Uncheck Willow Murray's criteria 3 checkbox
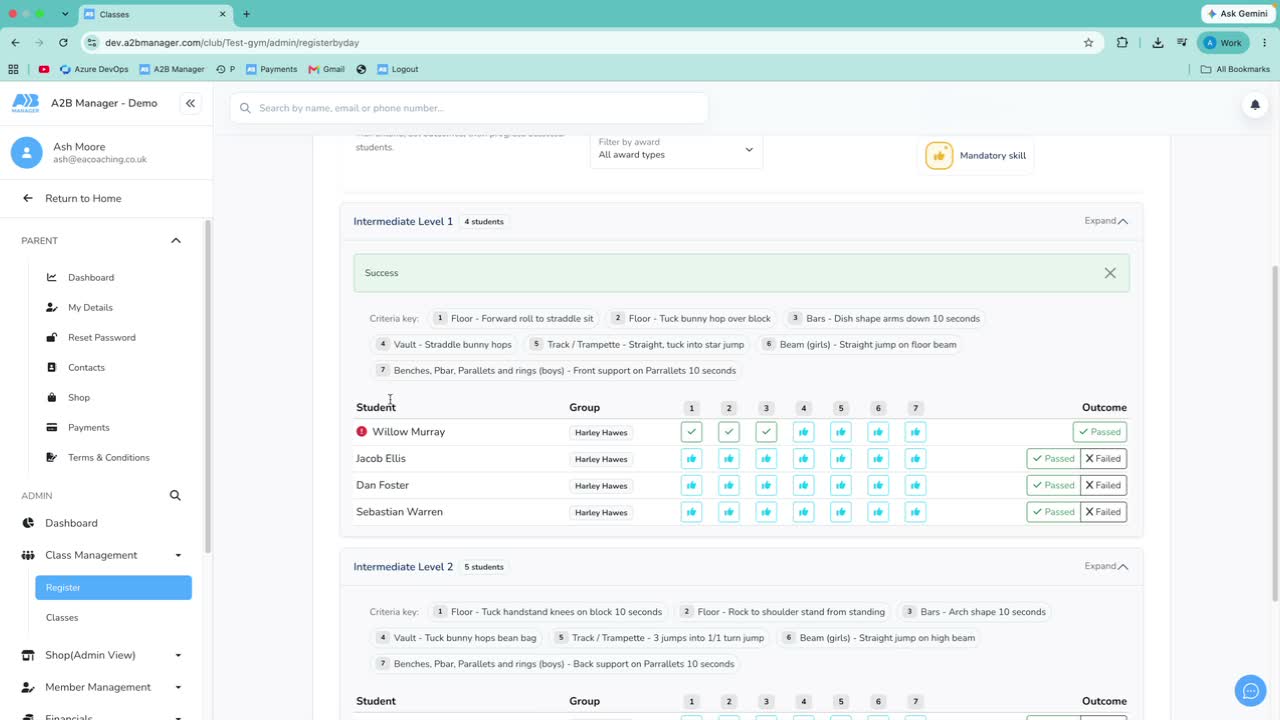The width and height of the screenshot is (1280, 720). point(766,432)
